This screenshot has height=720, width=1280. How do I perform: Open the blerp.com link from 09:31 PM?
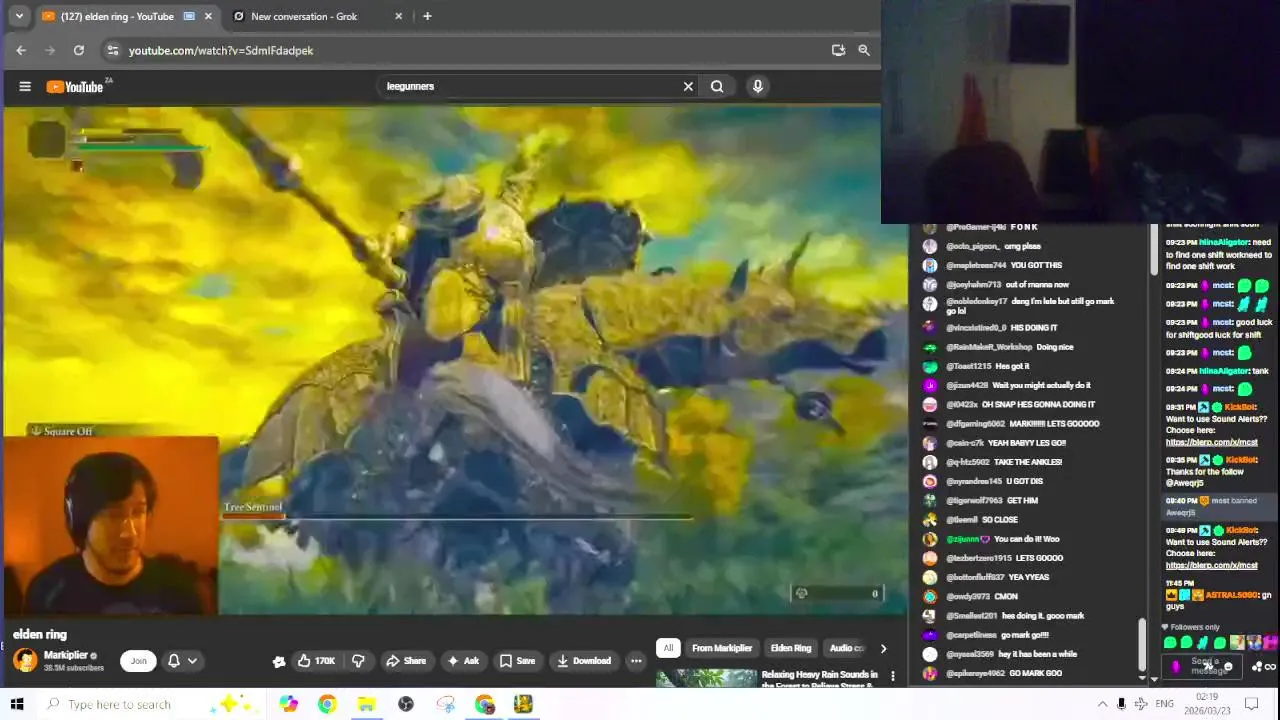click(x=1211, y=442)
